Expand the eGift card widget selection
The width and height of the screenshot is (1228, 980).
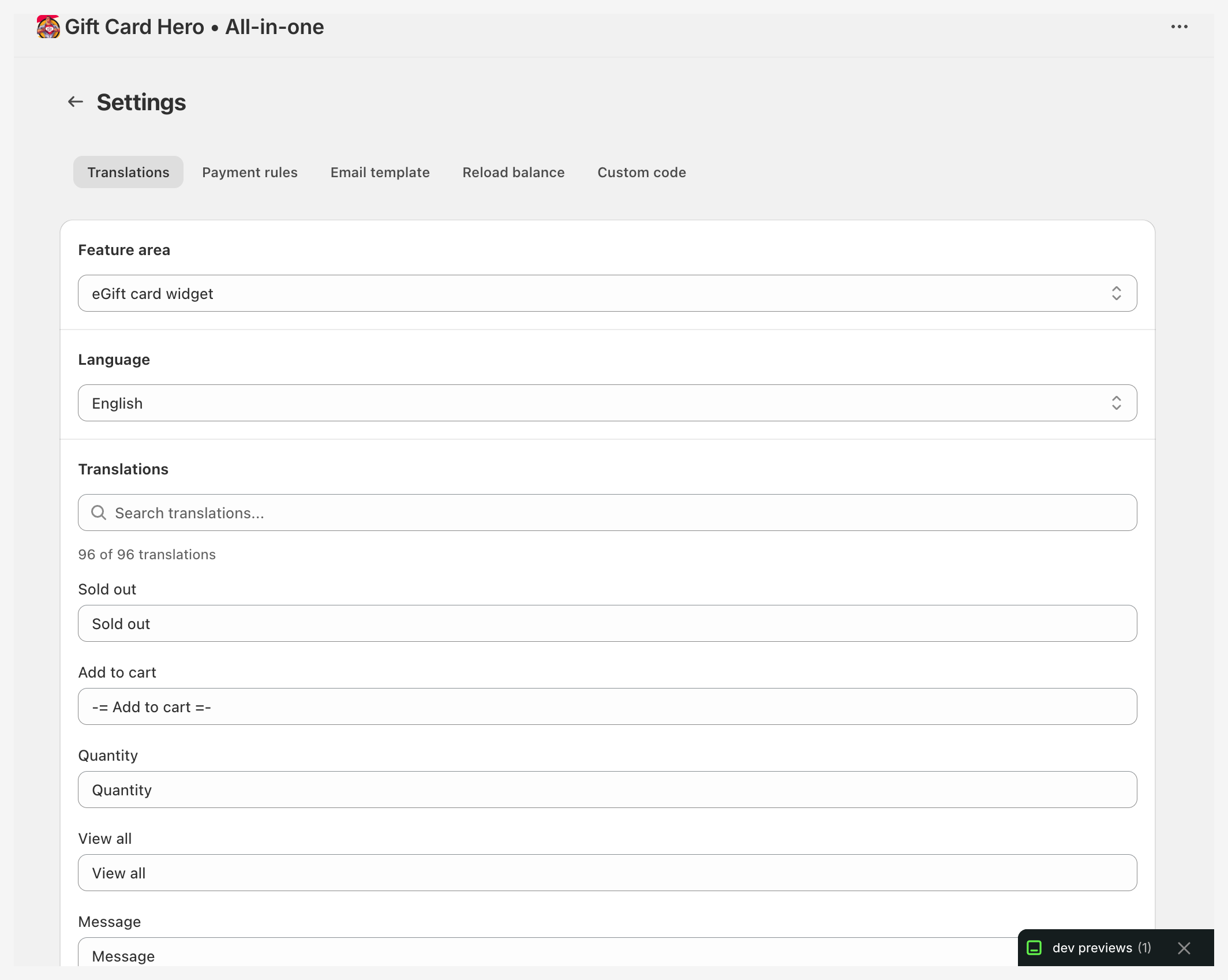[x=606, y=293]
